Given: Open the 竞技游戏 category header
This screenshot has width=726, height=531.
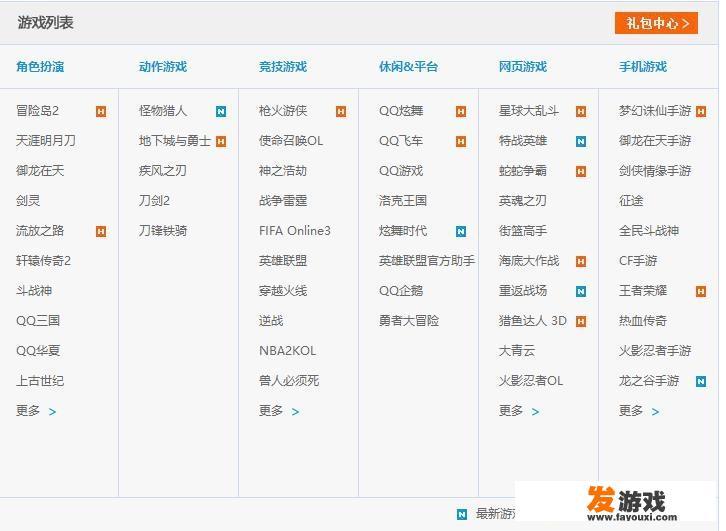Looking at the screenshot, I should [282, 67].
